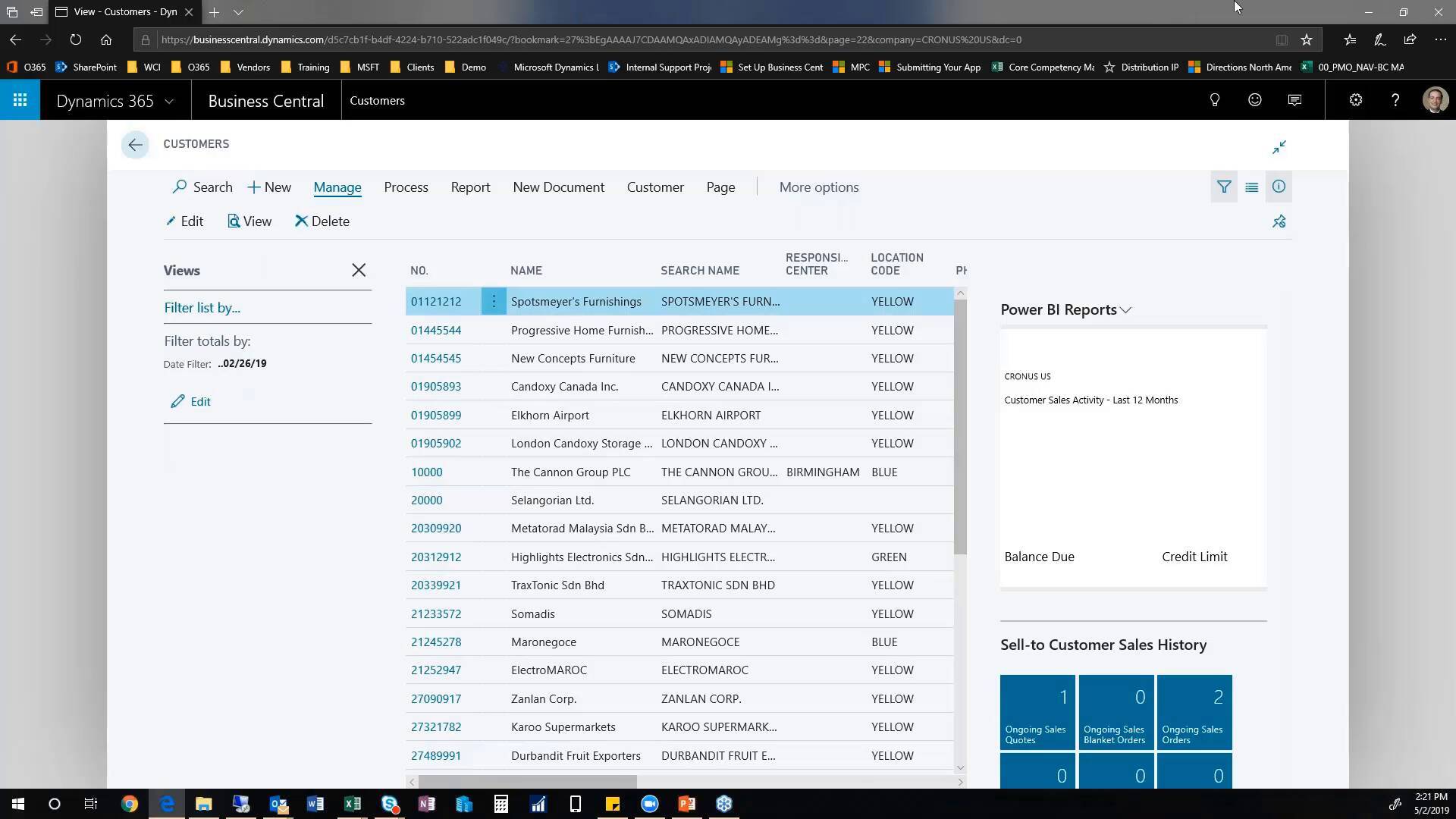The height and width of the screenshot is (819, 1456).
Task: Open the filter pane icon
Action: [1224, 187]
